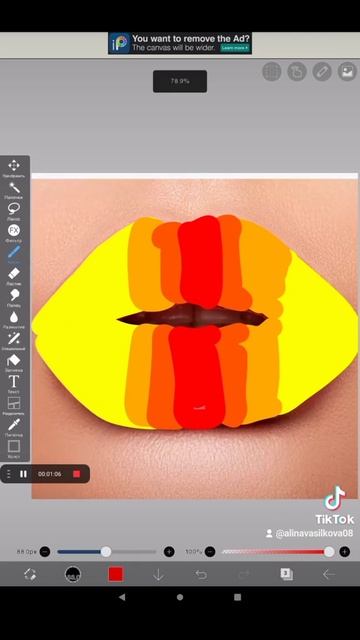Undo the last stroke

point(201,575)
